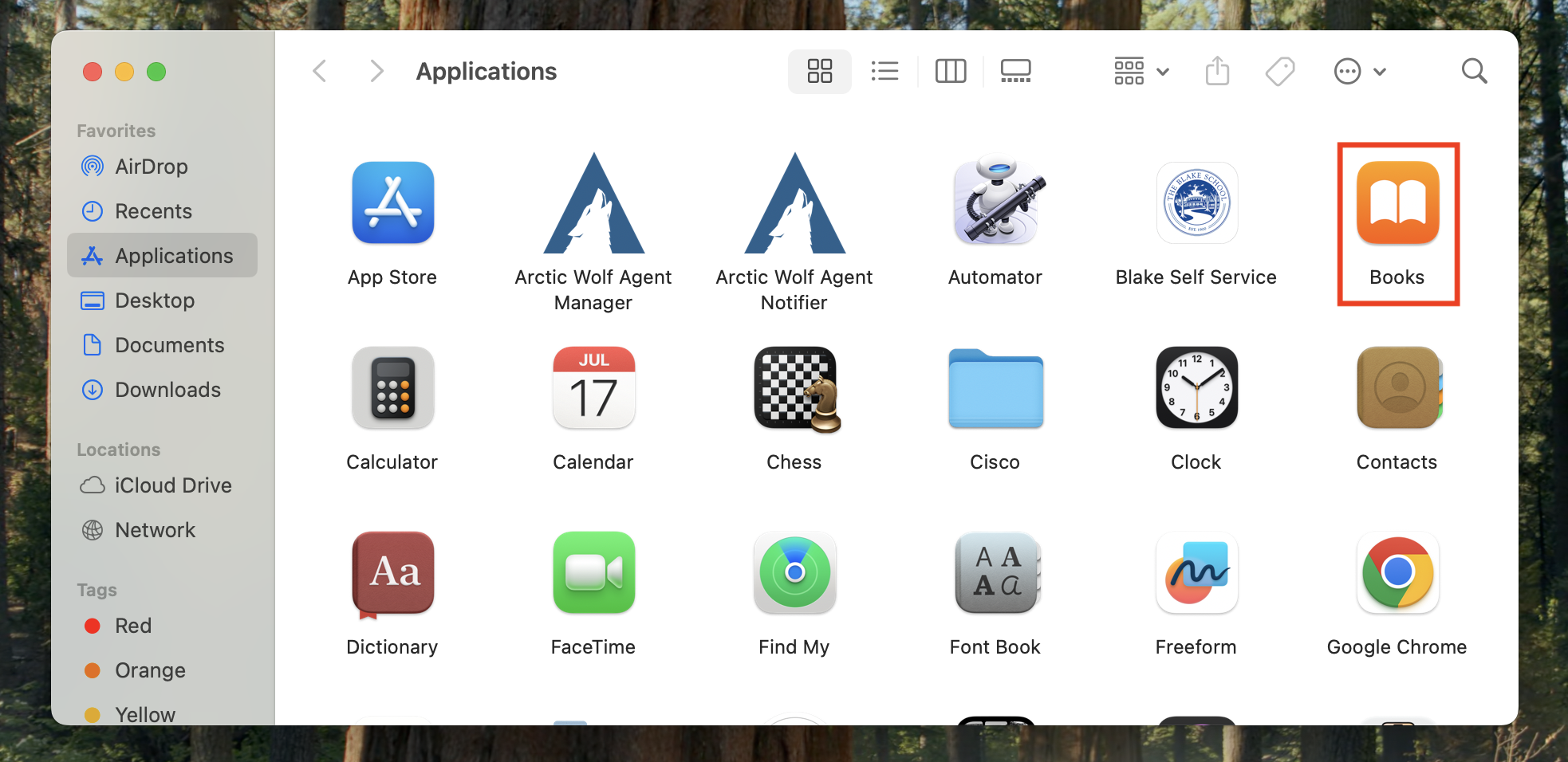This screenshot has height=762, width=1568.
Task: Click the Applications window title
Action: click(x=487, y=71)
